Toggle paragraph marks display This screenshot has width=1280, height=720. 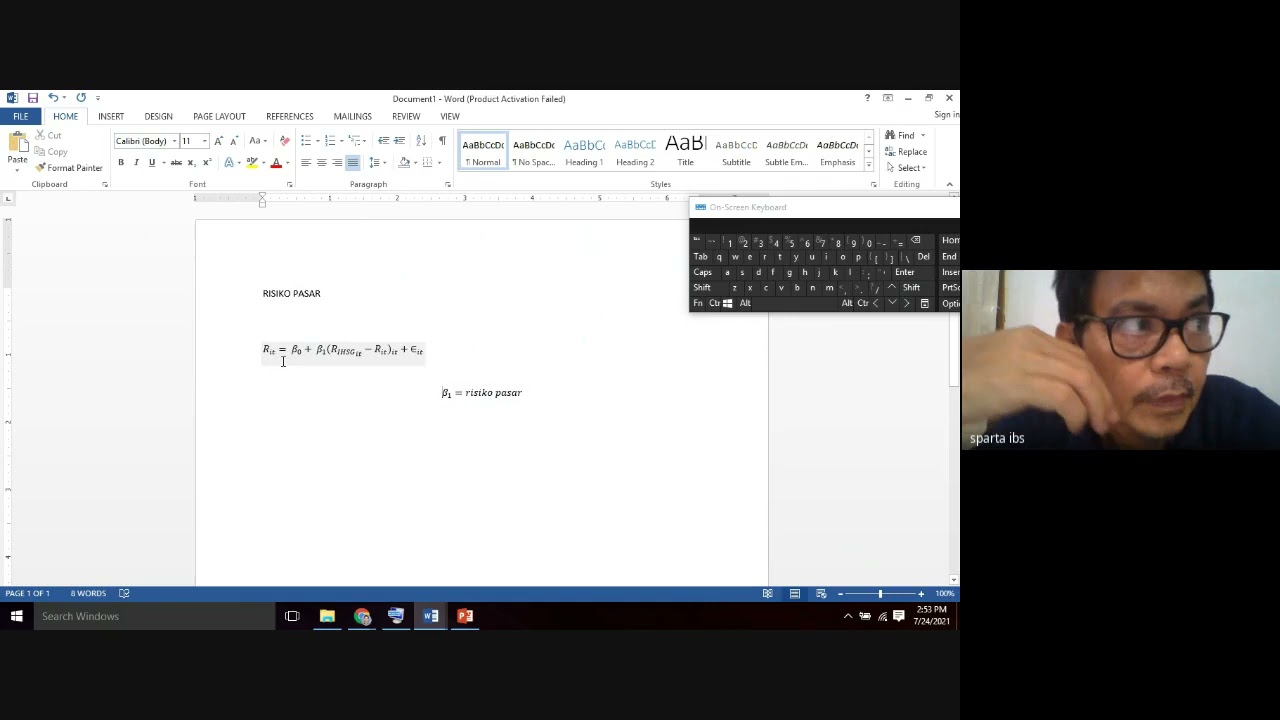point(442,141)
